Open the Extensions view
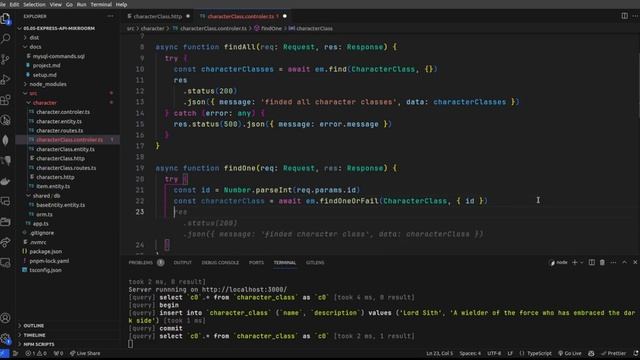The image size is (640, 360). coord(6,100)
